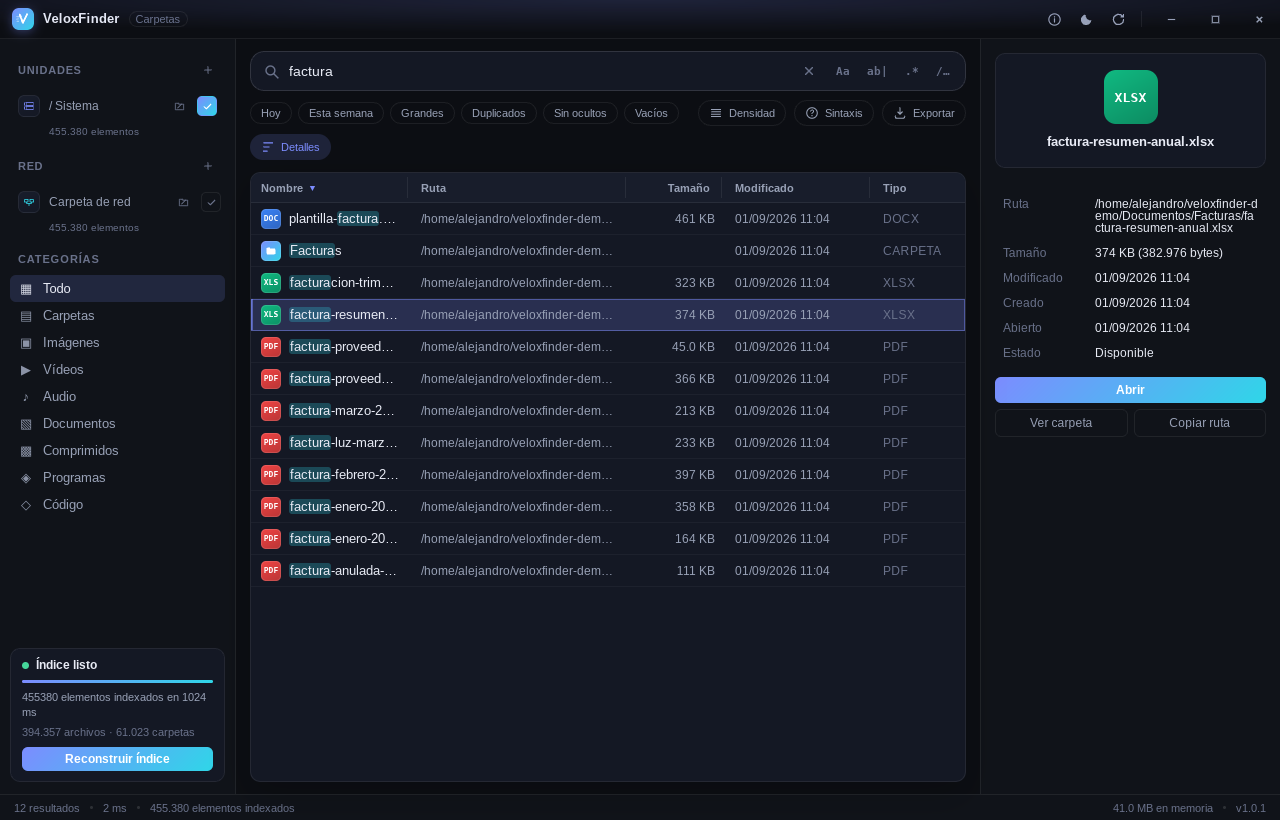Open Sintaxis help button
The image size is (1280, 820).
(834, 113)
